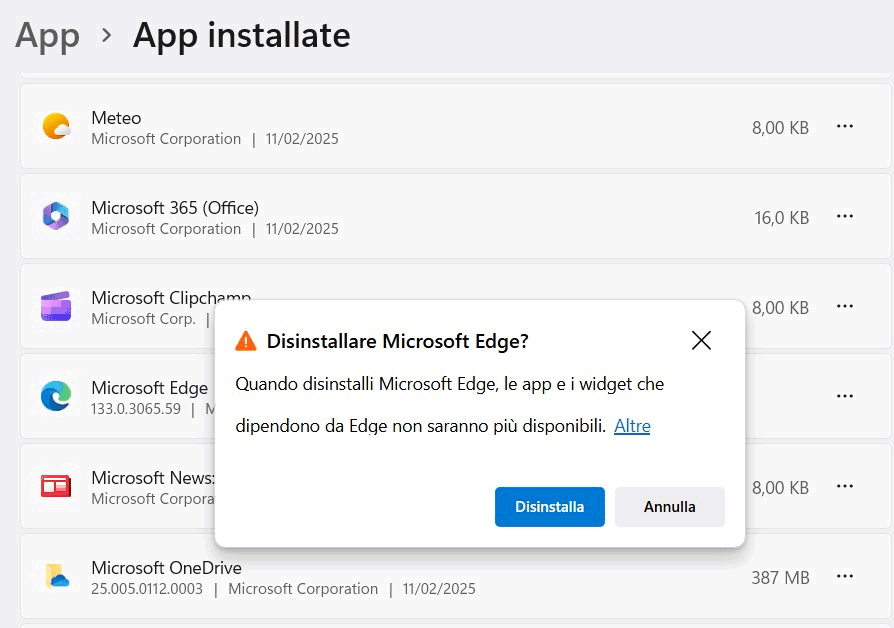Select the Meteo app name text
This screenshot has width=894, height=628.
(x=116, y=118)
